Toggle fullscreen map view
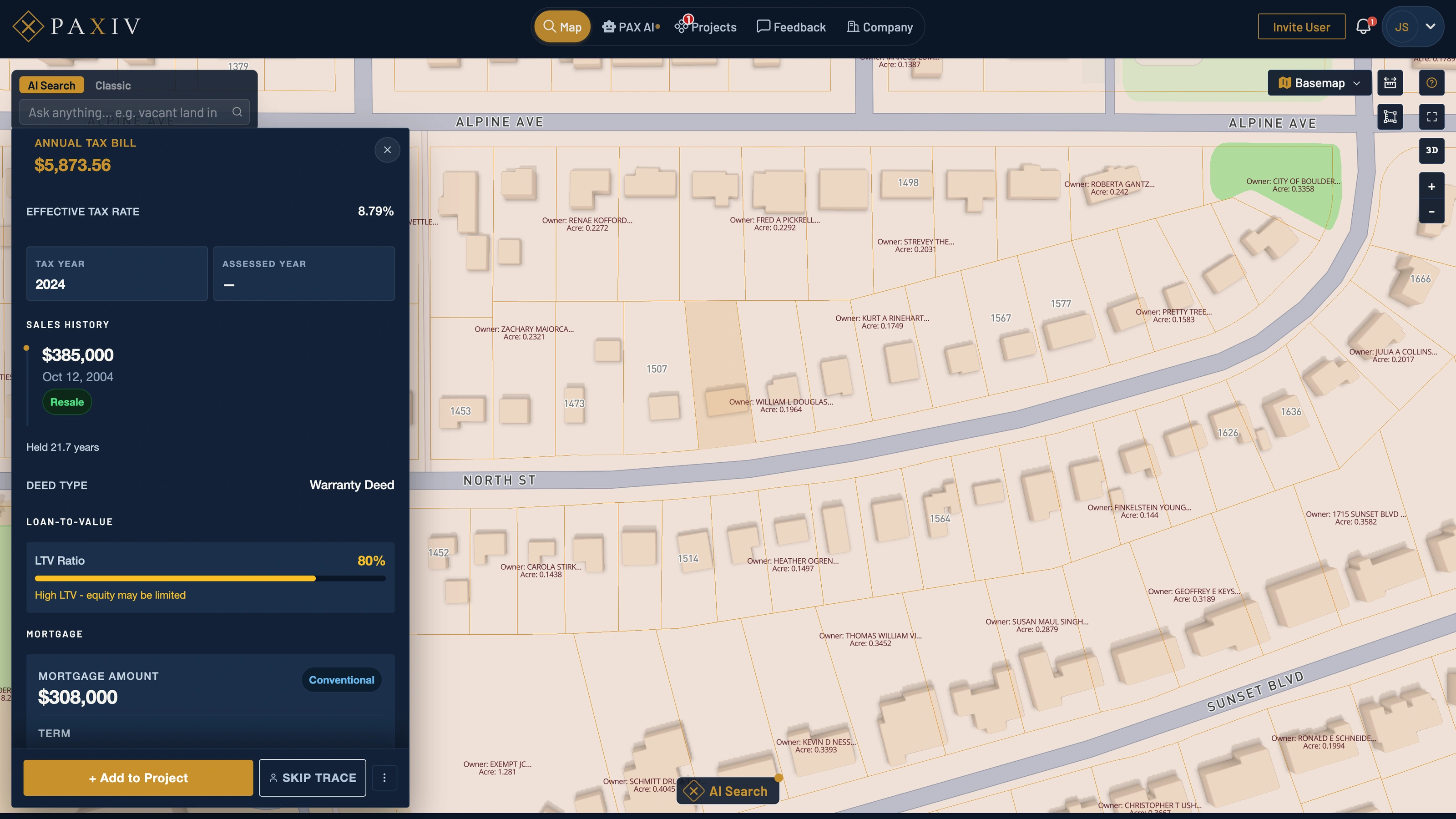This screenshot has width=1456, height=819. (1432, 117)
